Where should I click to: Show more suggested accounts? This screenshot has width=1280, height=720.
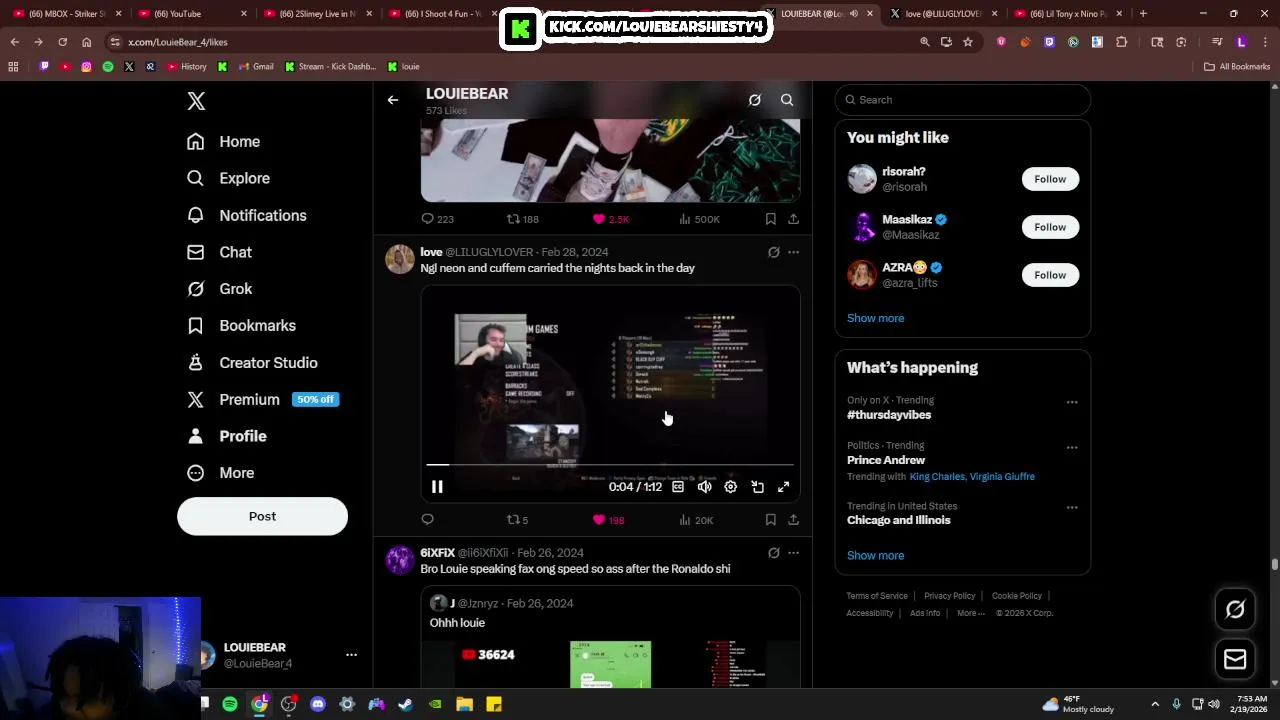pos(875,318)
